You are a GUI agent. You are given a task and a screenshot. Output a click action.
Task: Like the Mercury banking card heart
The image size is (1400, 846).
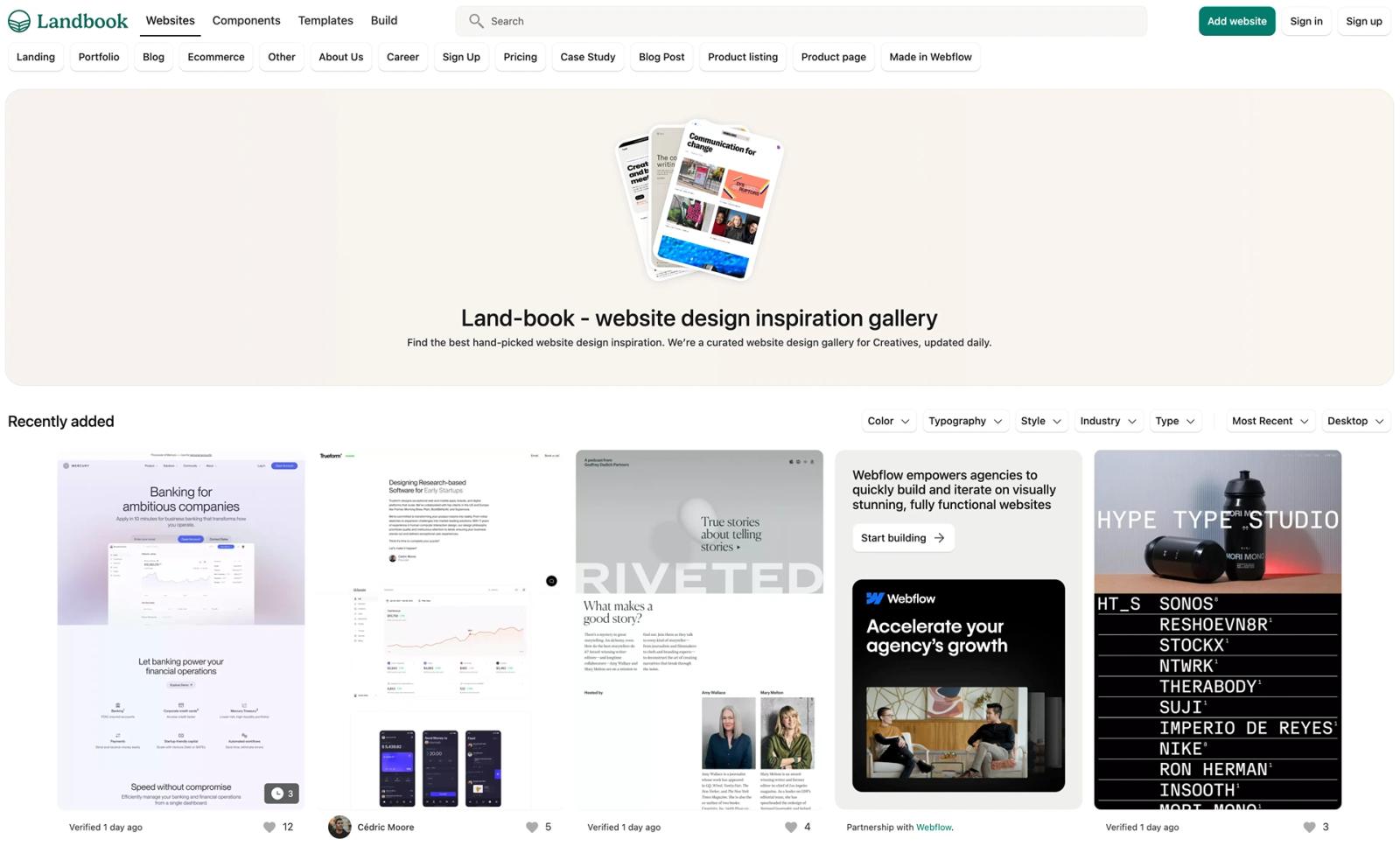tap(269, 827)
